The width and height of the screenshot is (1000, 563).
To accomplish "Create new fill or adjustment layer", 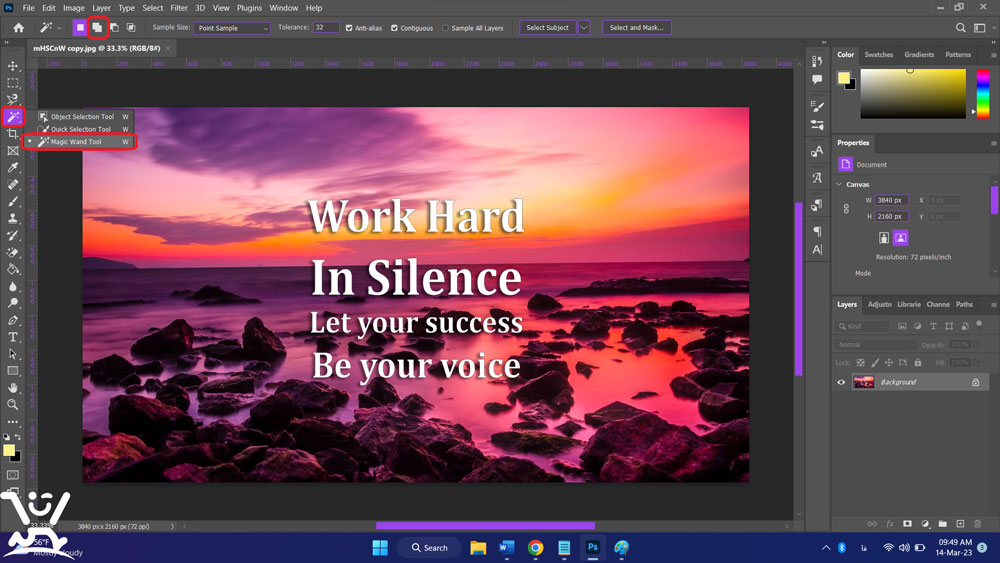I will [925, 523].
